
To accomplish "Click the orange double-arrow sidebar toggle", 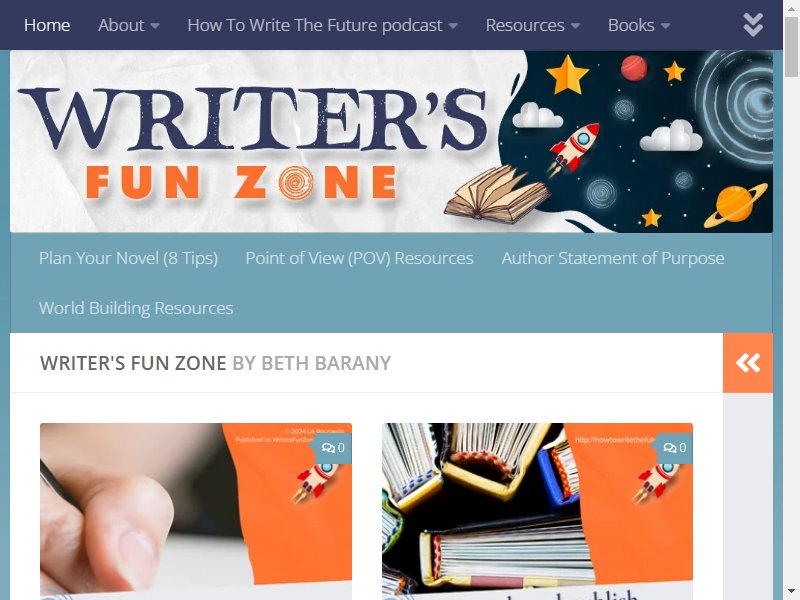I will click(x=748, y=363).
